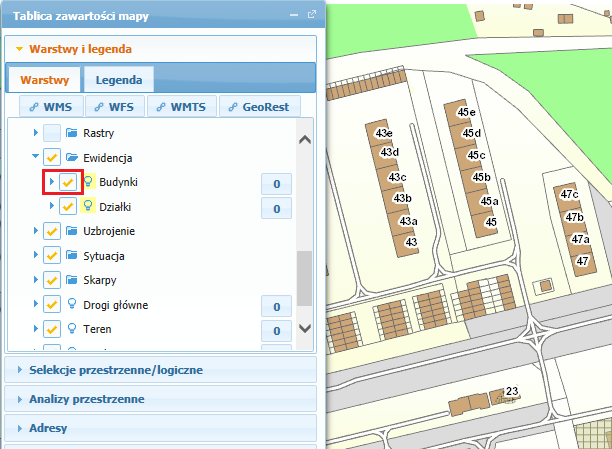Click the Drogi główne lightbulb icon
Screen dimensions: 612x449
[x=72, y=304]
